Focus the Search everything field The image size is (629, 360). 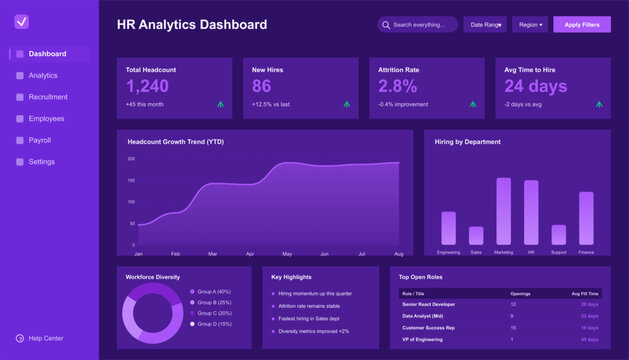418,24
